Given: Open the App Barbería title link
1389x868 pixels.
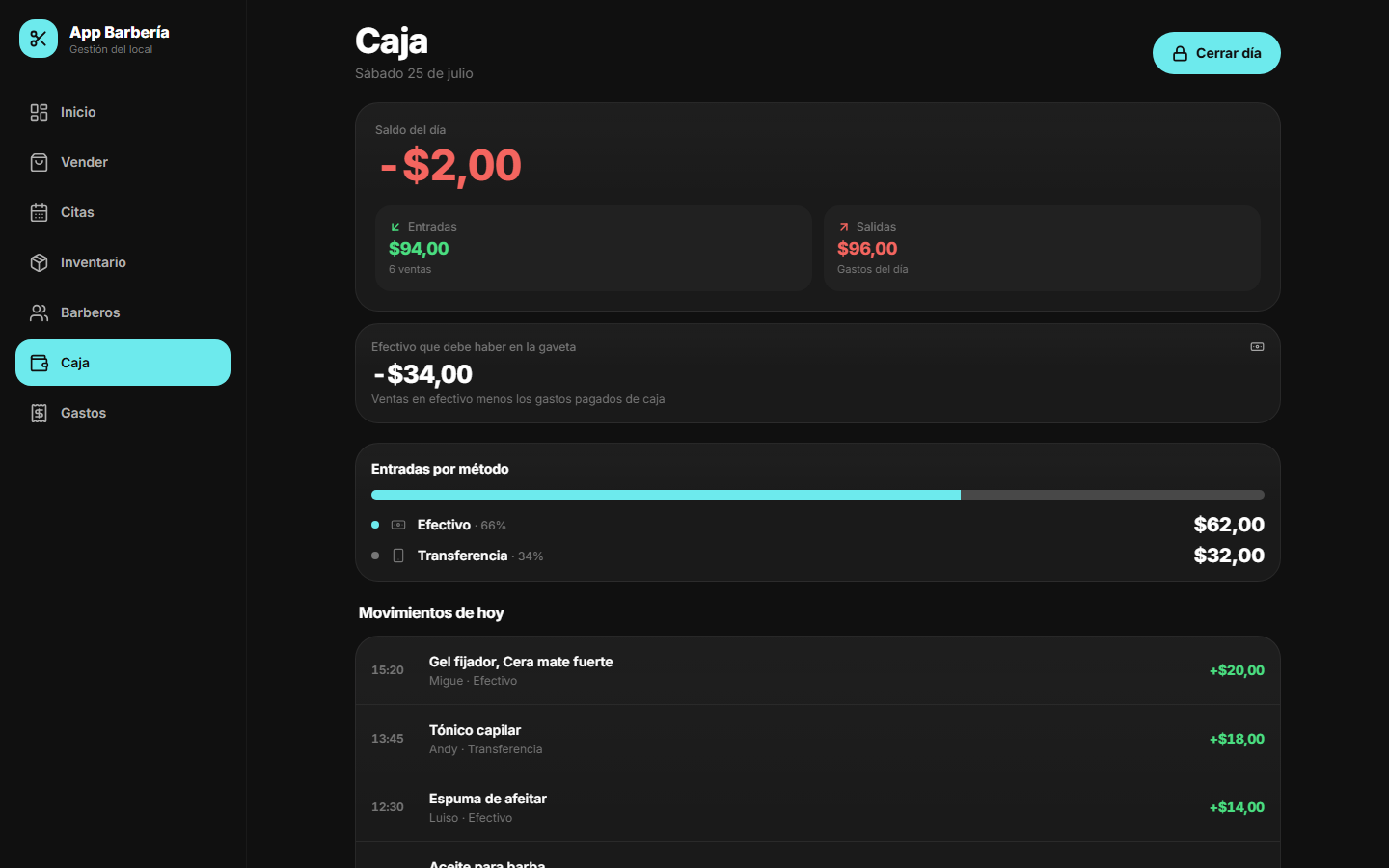Looking at the screenshot, I should tap(120, 32).
